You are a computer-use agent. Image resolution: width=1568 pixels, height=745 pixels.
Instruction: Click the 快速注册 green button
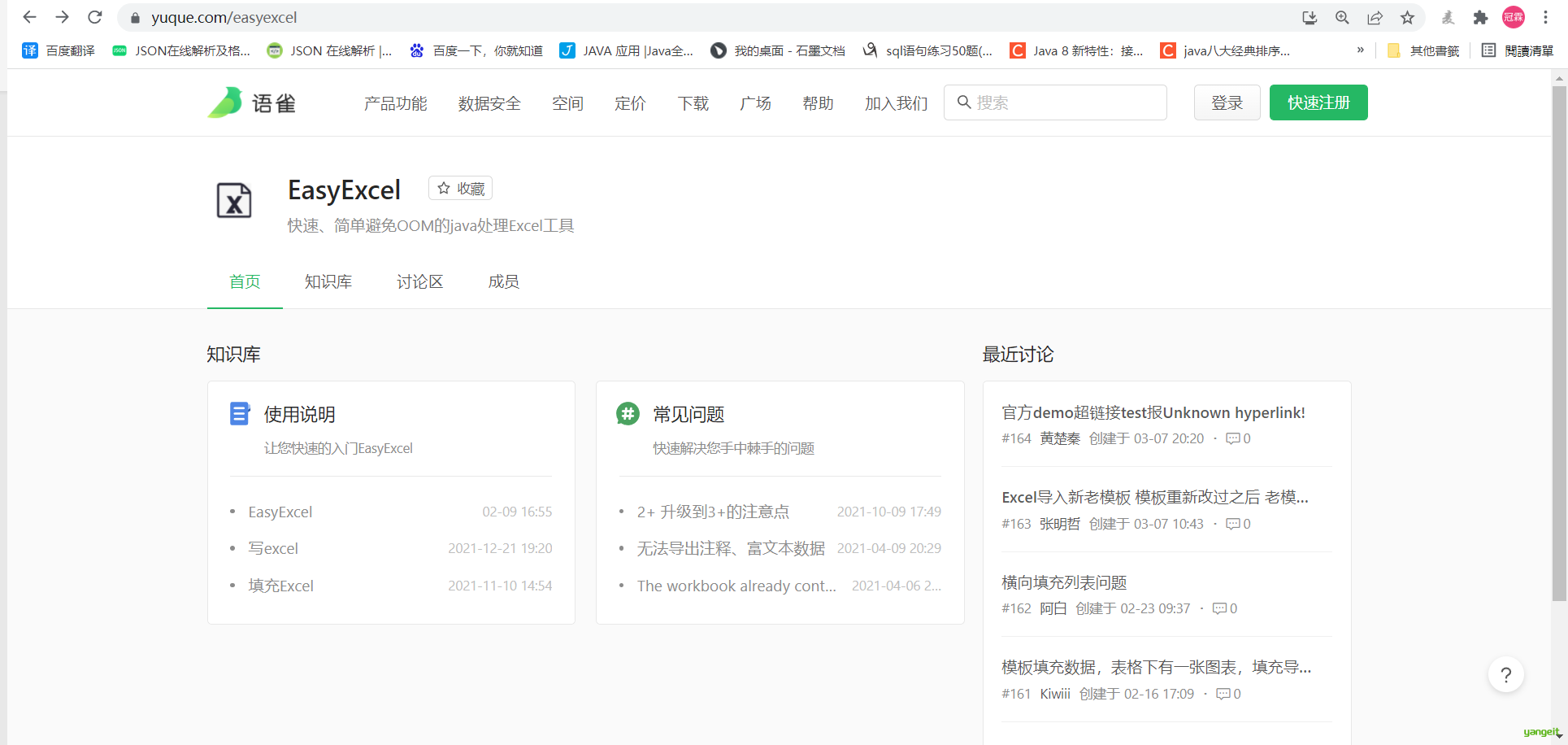pos(1318,102)
